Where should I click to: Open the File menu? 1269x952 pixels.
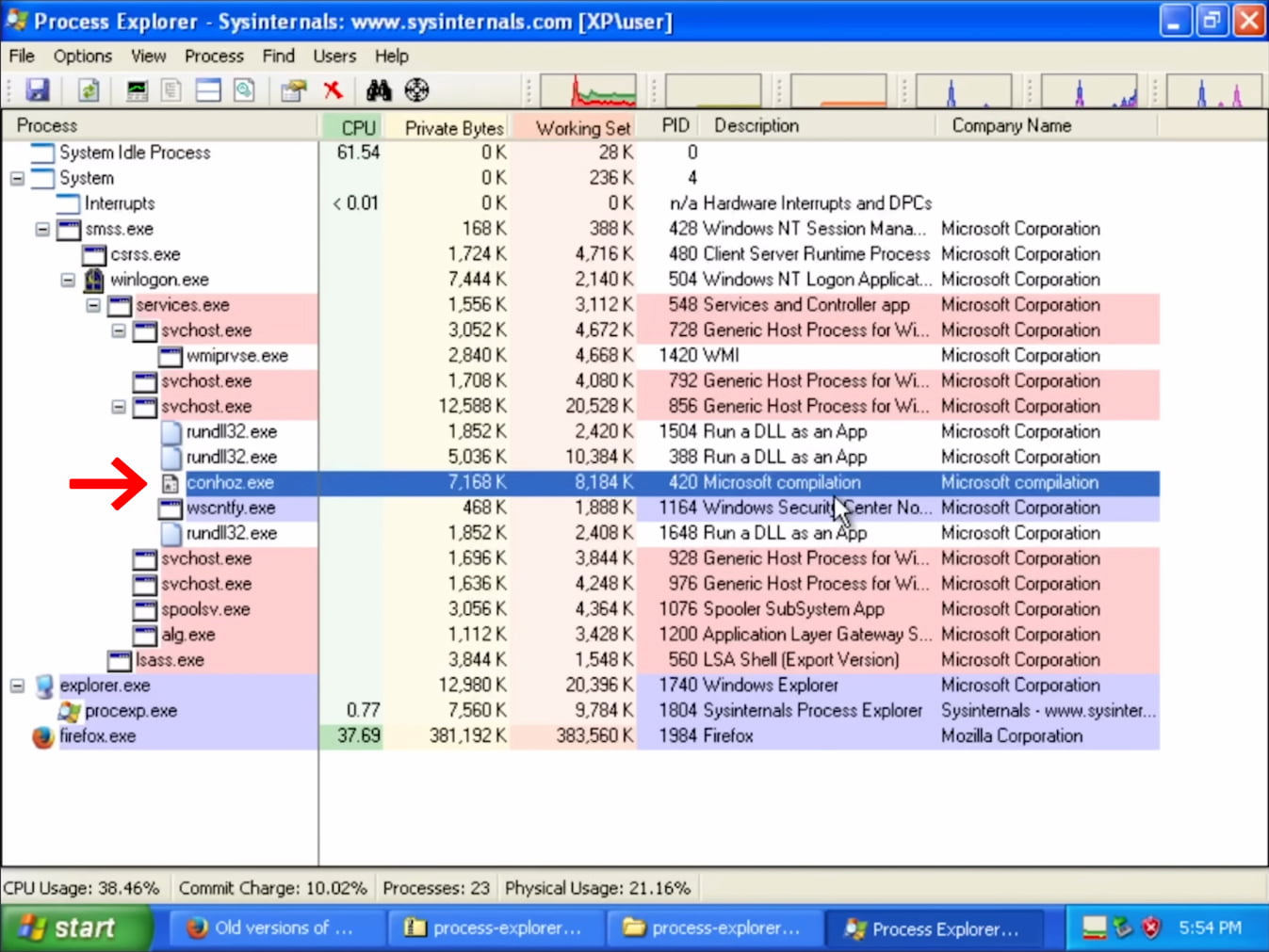(22, 56)
